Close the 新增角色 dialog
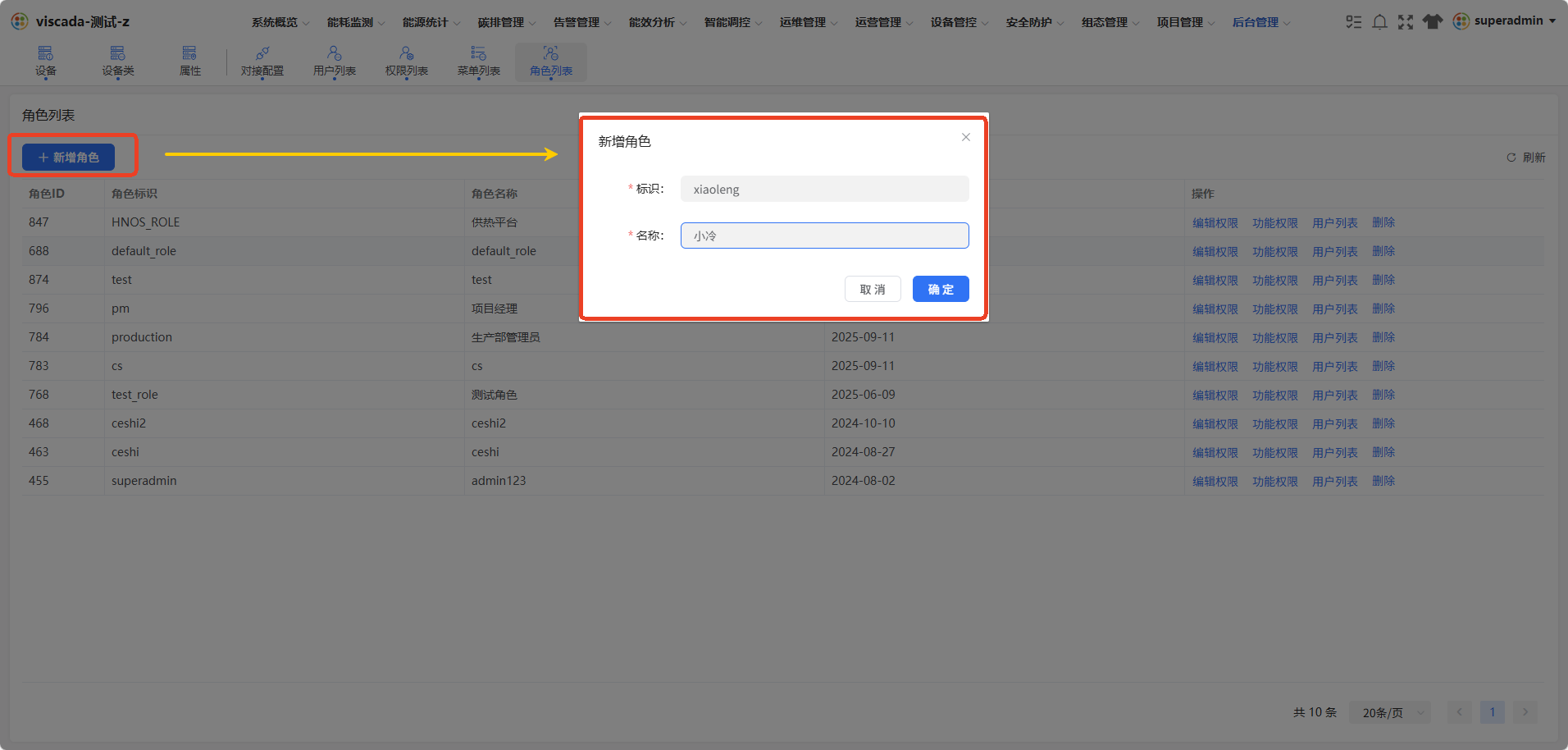The height and width of the screenshot is (750, 1568). coord(966,137)
